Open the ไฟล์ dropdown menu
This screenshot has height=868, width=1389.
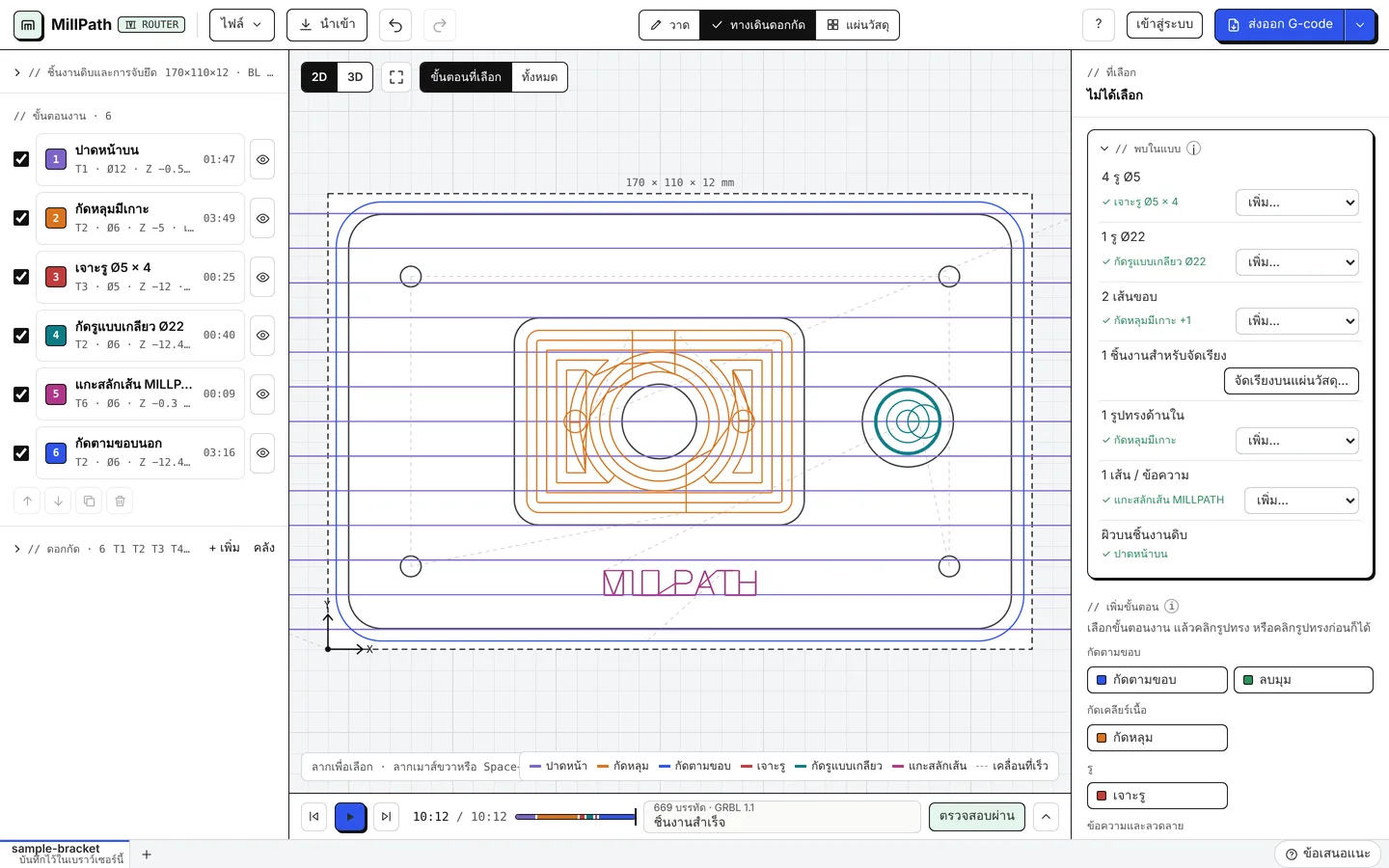pyautogui.click(x=242, y=25)
